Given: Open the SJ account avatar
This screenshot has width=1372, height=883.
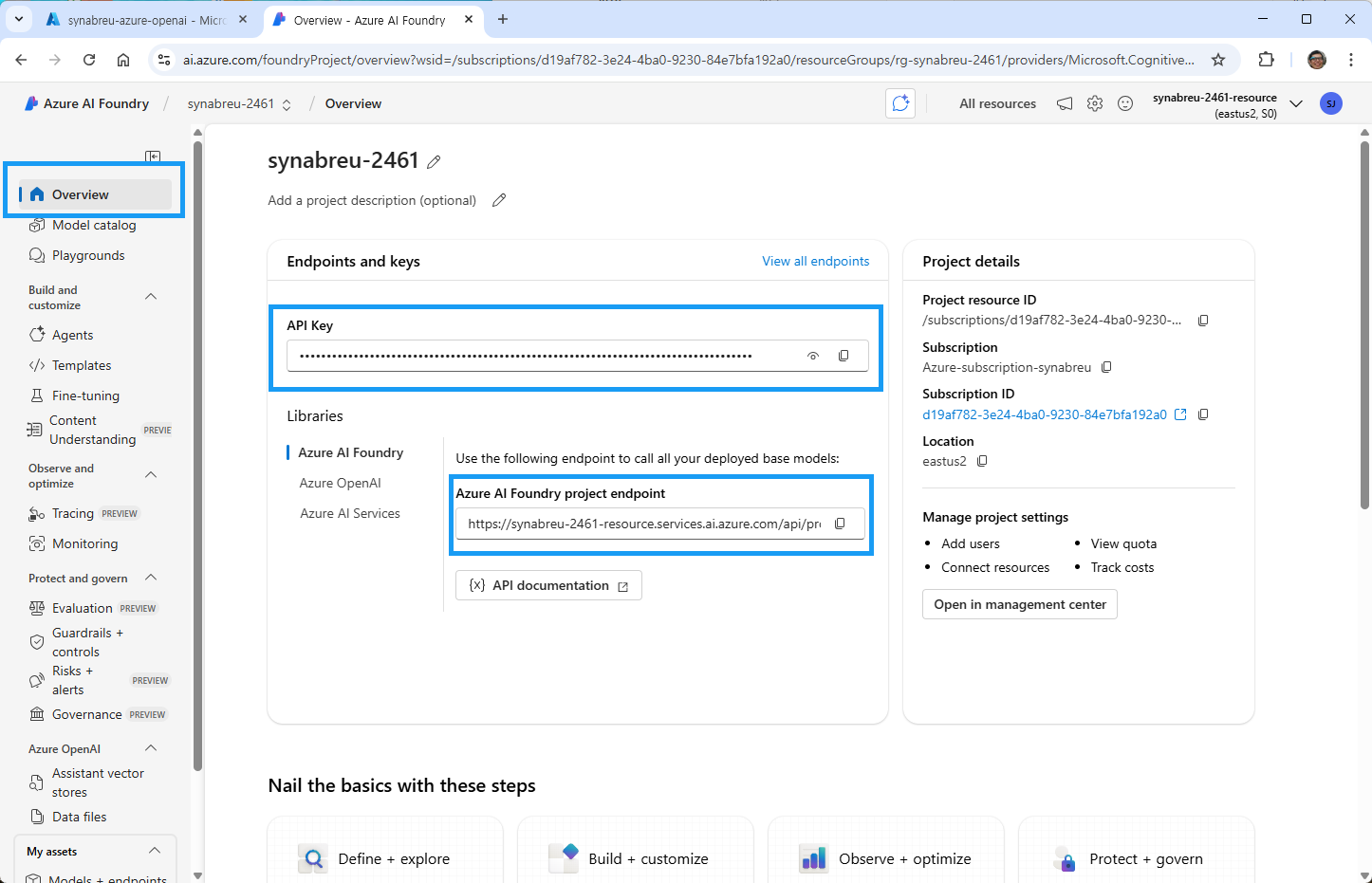Looking at the screenshot, I should coord(1331,103).
